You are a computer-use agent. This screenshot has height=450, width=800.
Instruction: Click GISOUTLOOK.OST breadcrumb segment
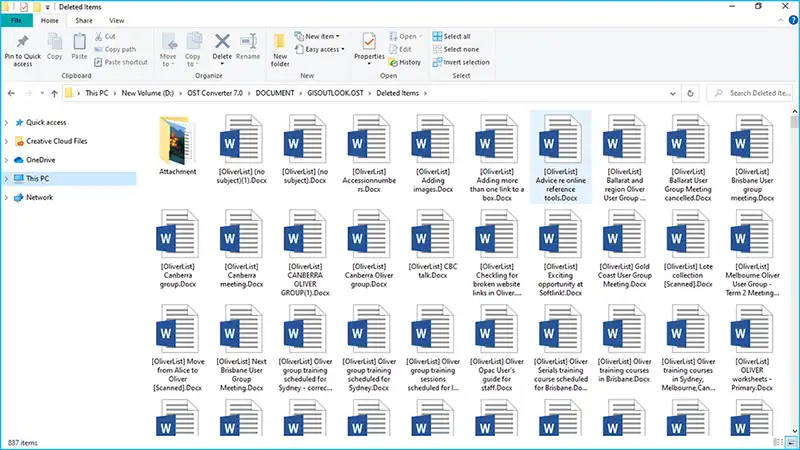tap(335, 93)
